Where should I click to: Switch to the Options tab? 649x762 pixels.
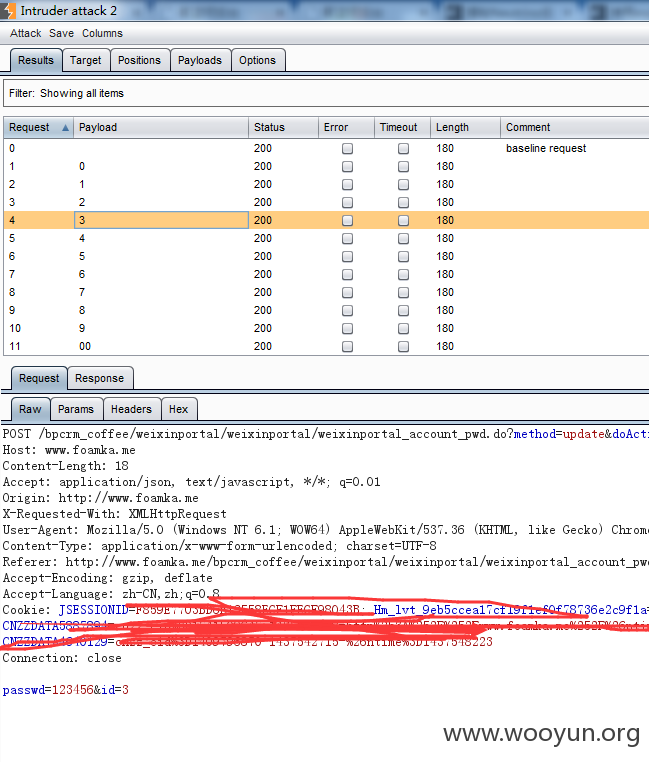(258, 60)
